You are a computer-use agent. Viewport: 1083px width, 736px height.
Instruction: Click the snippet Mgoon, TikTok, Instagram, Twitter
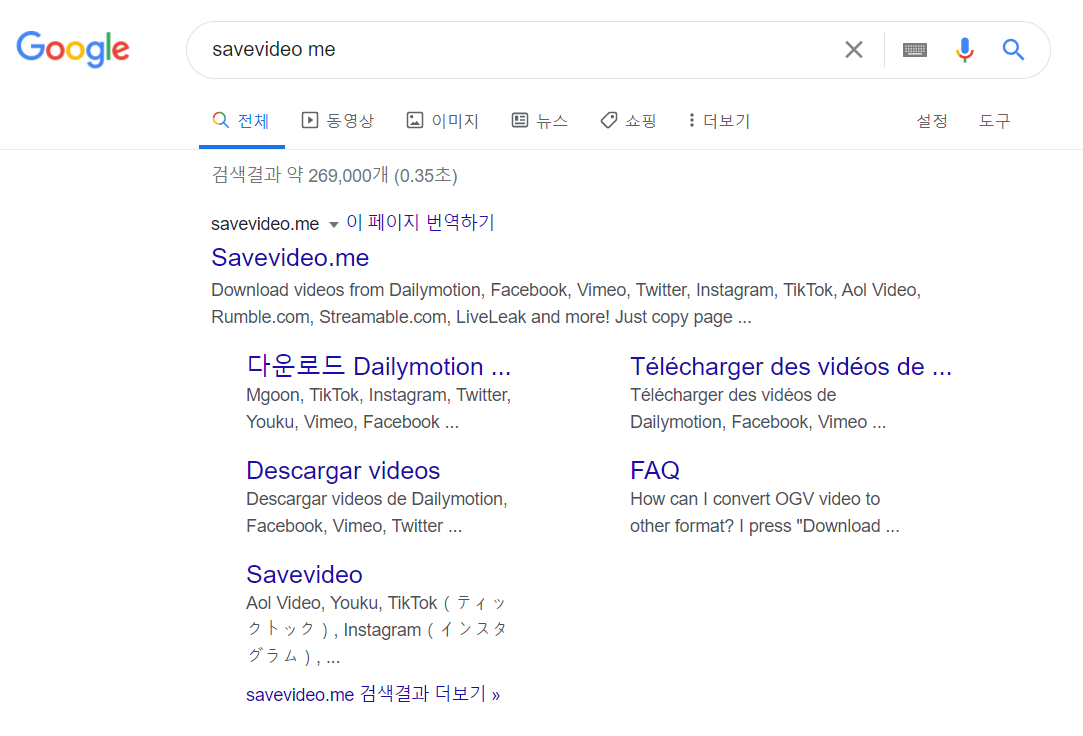coord(378,408)
